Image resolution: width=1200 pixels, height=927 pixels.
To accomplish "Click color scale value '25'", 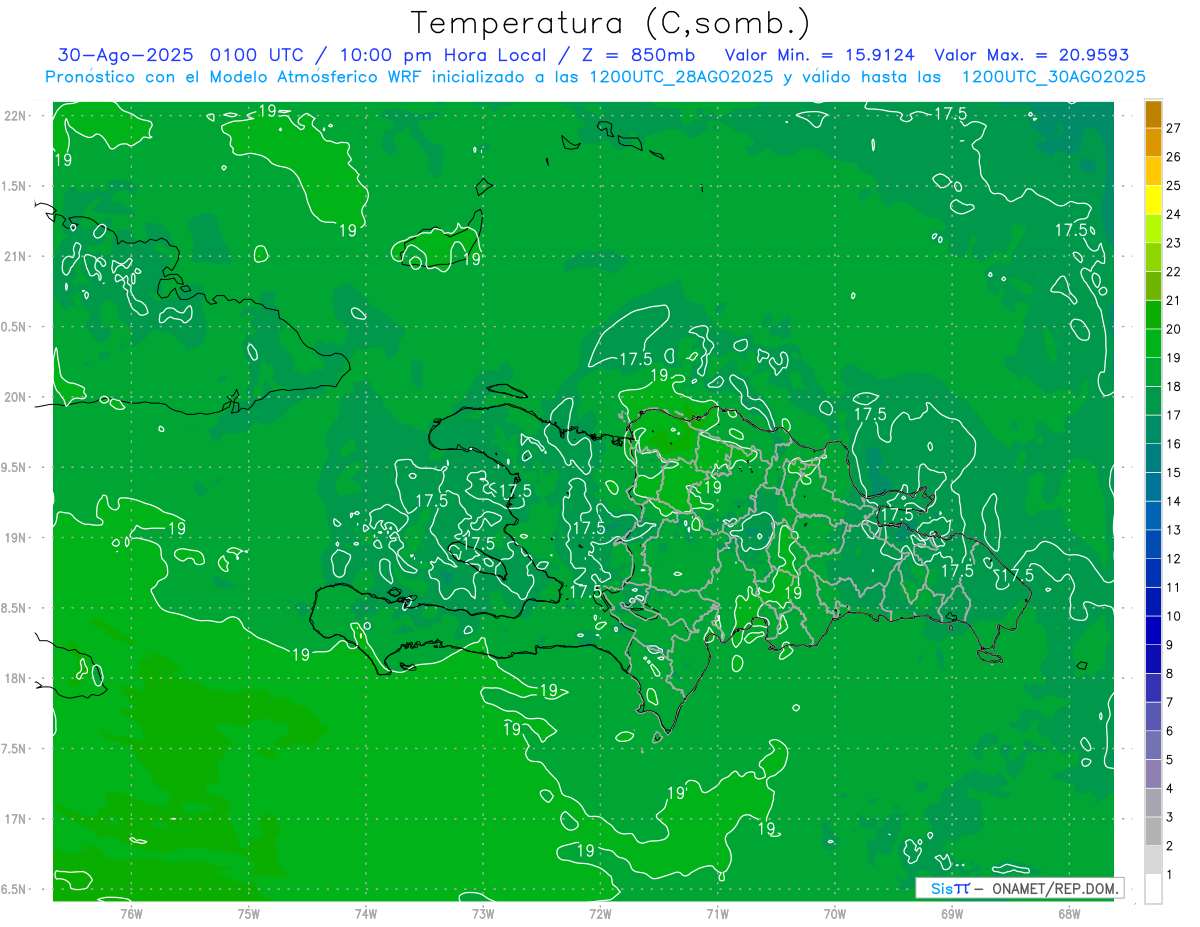I will click(x=1173, y=186).
